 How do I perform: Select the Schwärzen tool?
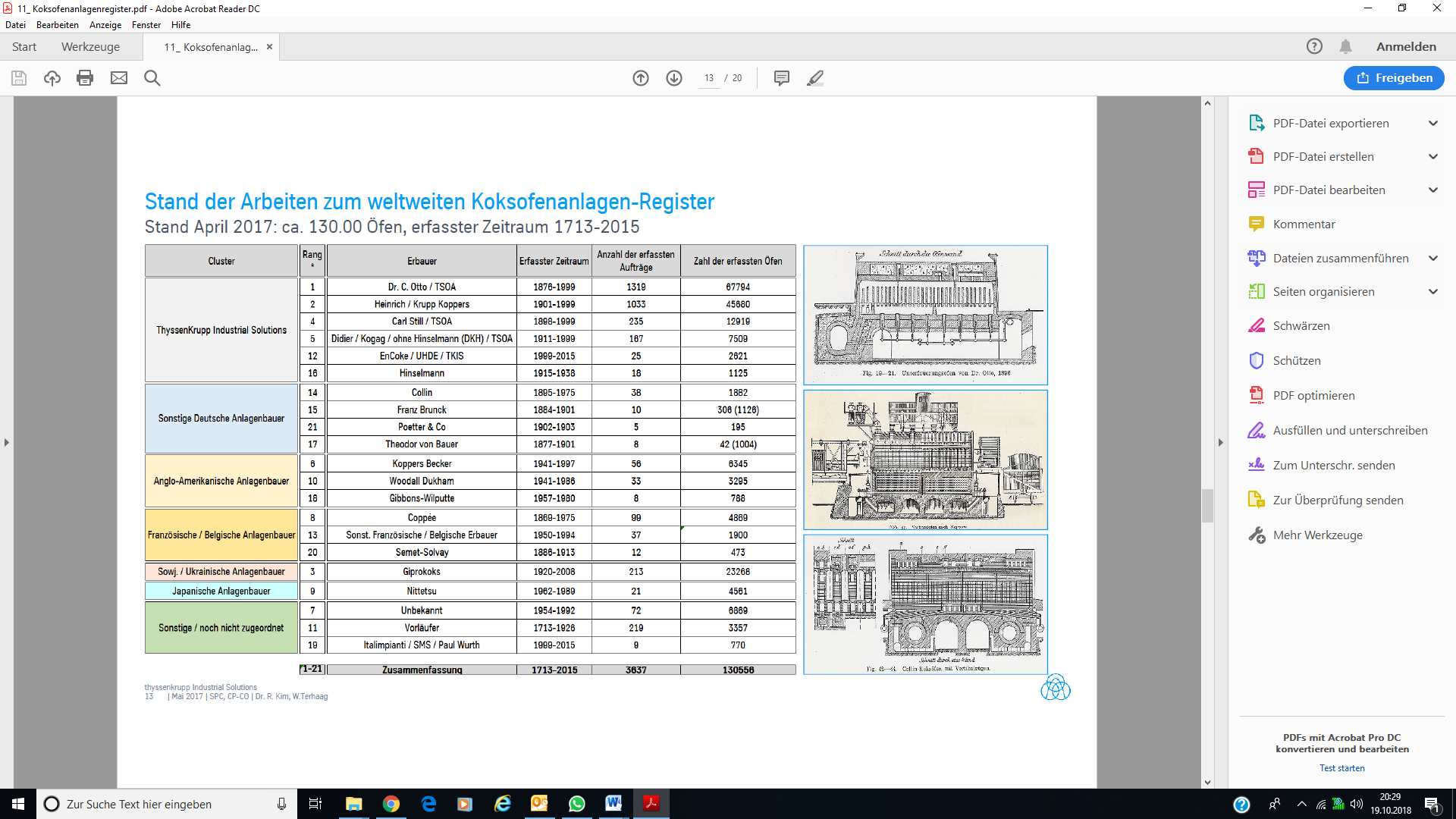1301,325
